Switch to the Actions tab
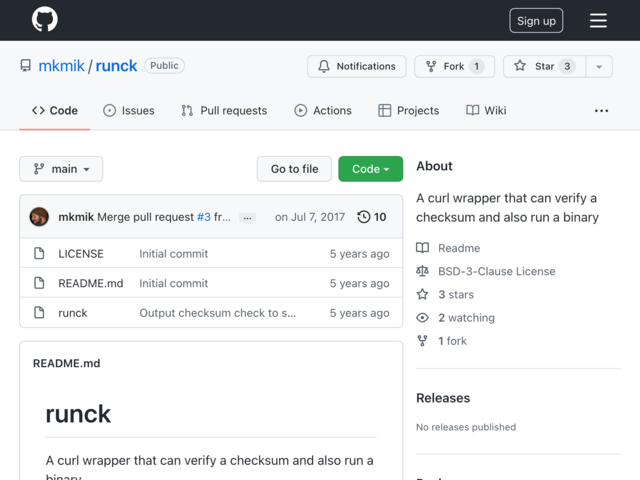 point(323,111)
